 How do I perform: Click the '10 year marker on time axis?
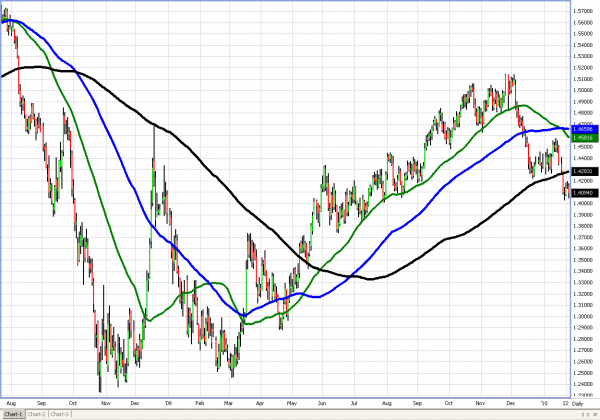(544, 402)
